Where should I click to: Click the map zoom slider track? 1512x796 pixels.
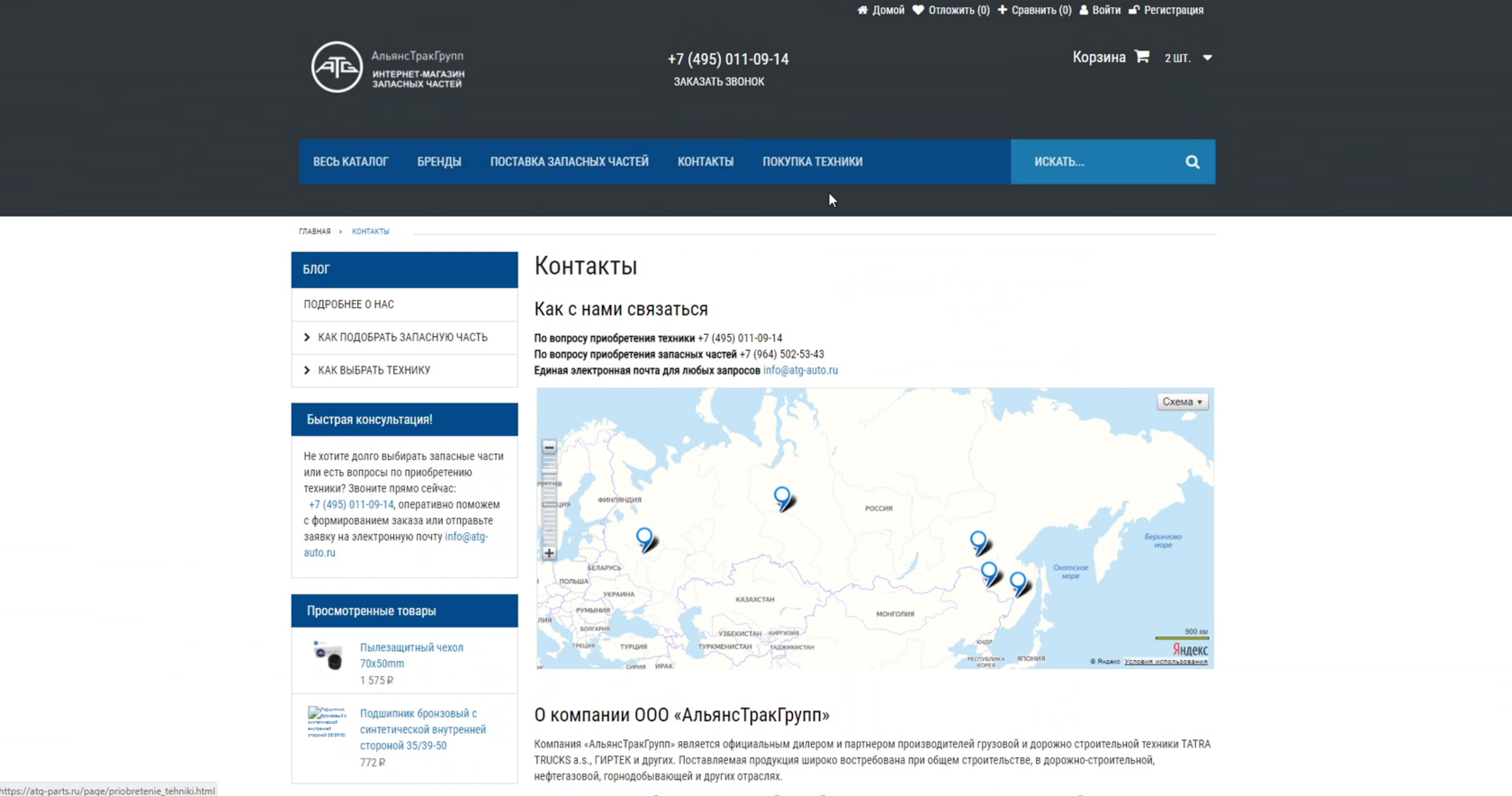tap(549, 501)
